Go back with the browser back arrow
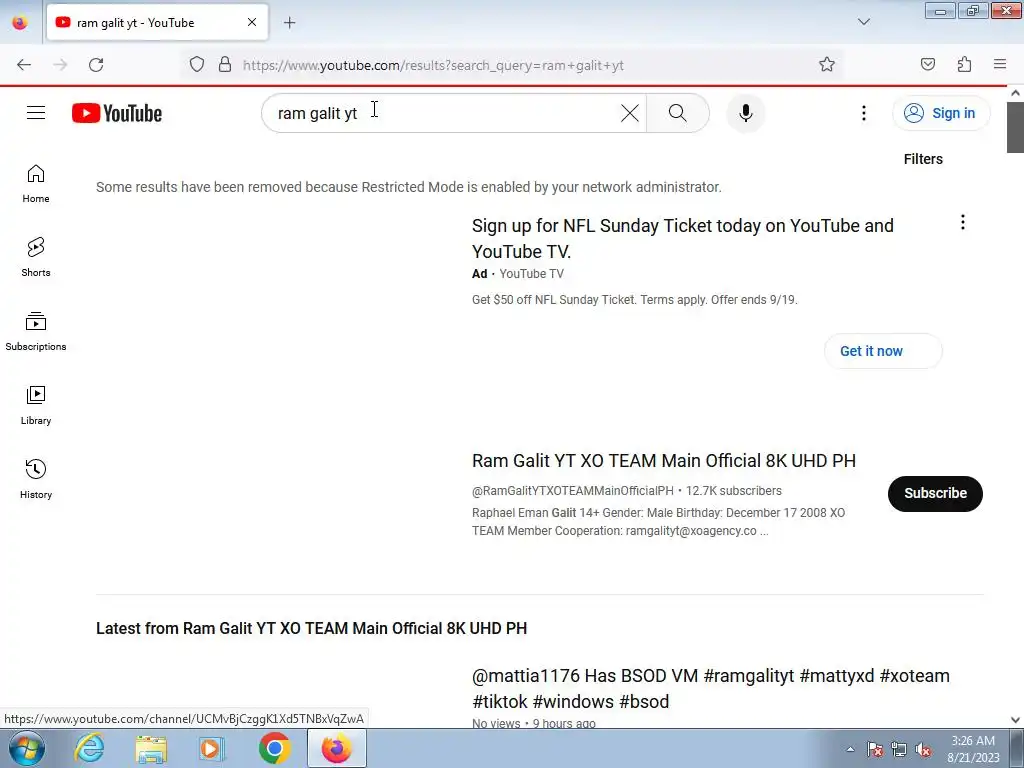This screenshot has height=768, width=1024. point(24,65)
